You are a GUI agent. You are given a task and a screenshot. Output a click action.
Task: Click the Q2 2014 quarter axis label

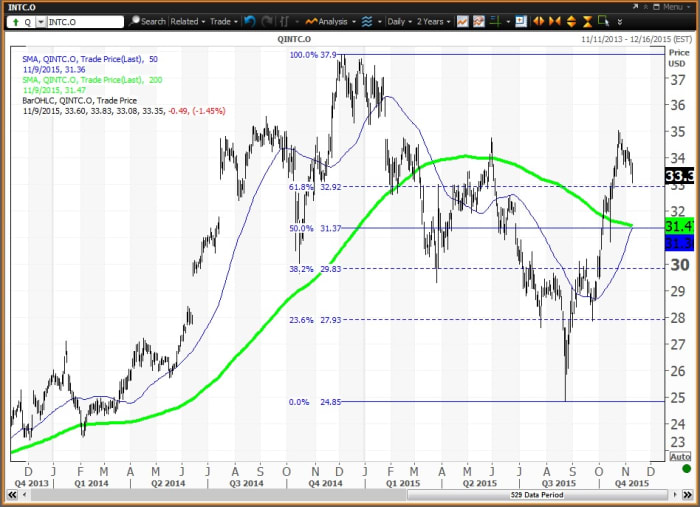point(168,483)
